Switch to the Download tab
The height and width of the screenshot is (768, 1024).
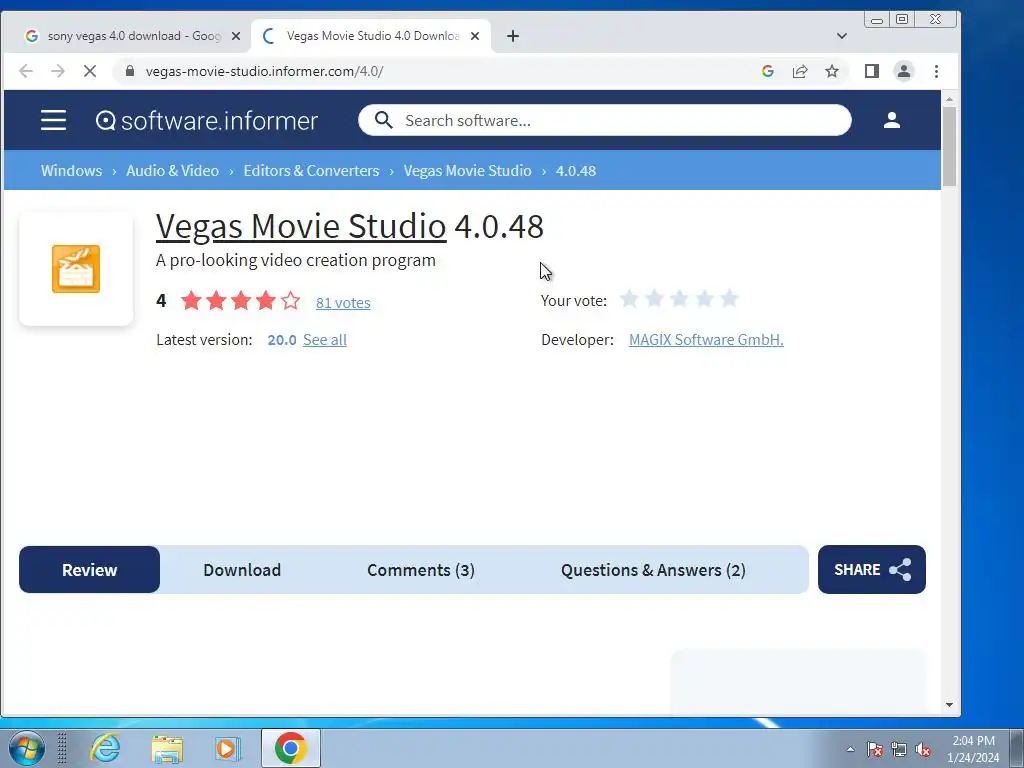pyautogui.click(x=242, y=569)
